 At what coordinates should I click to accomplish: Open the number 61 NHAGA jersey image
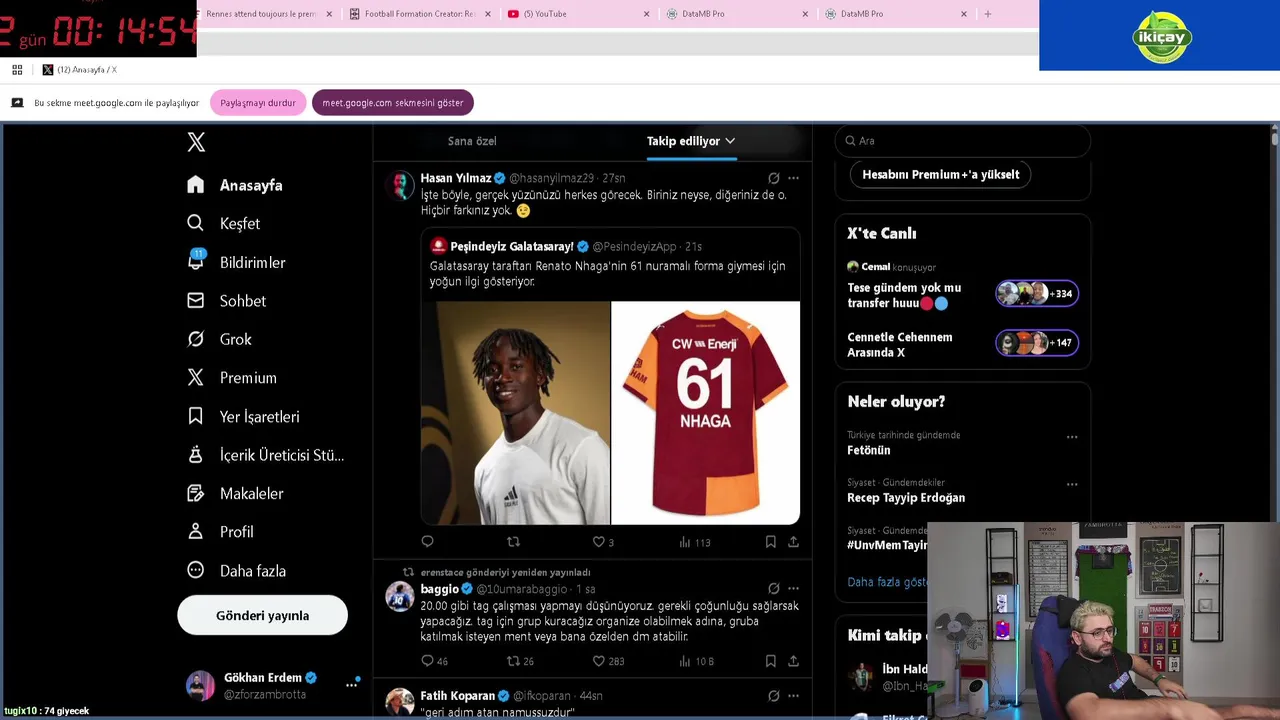705,413
